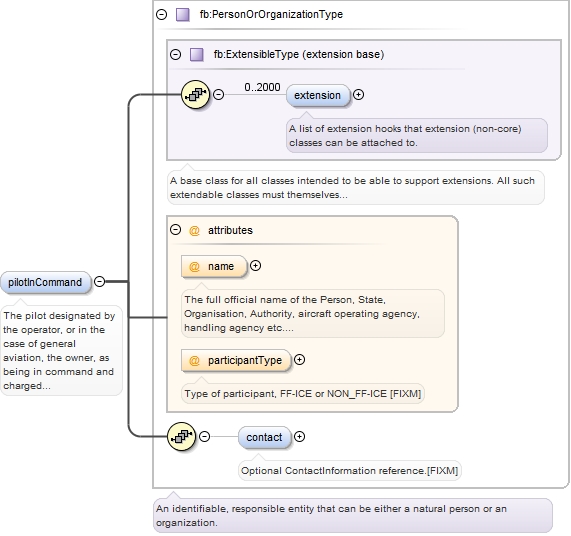Expand the name attribute details
The height and width of the screenshot is (536, 571).
coord(256,266)
